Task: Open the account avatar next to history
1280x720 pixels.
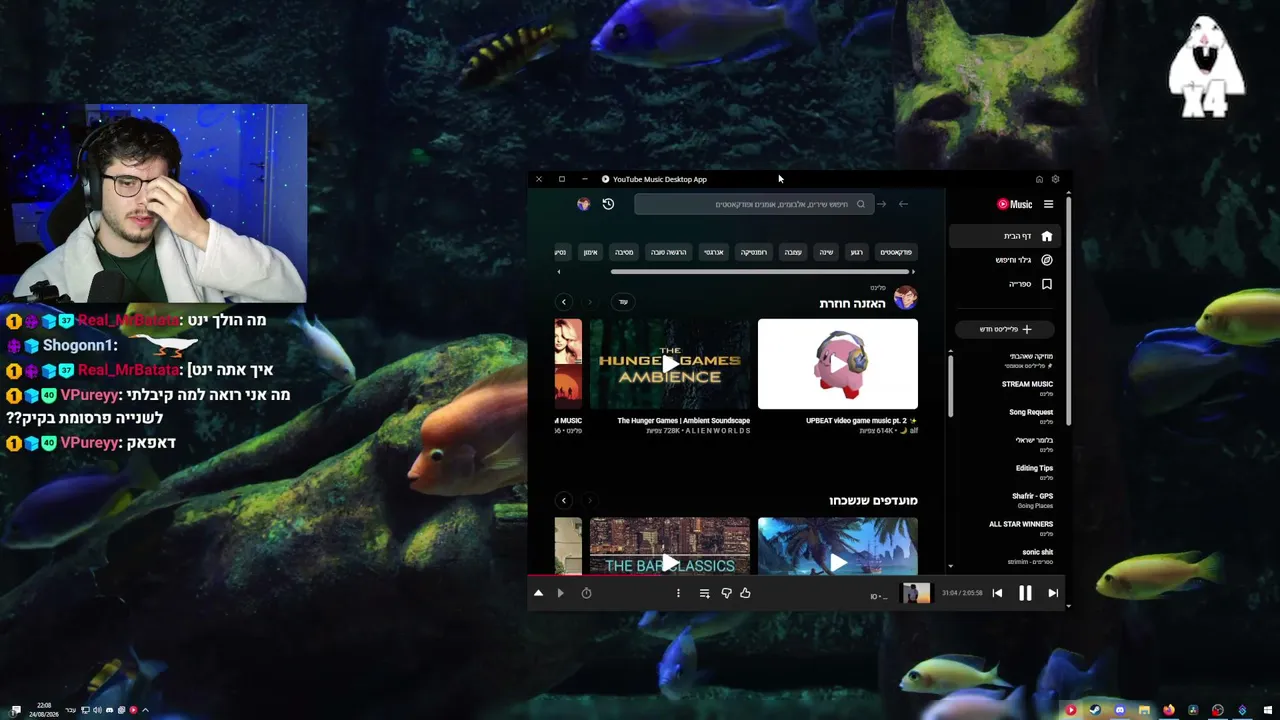Action: pyautogui.click(x=584, y=204)
